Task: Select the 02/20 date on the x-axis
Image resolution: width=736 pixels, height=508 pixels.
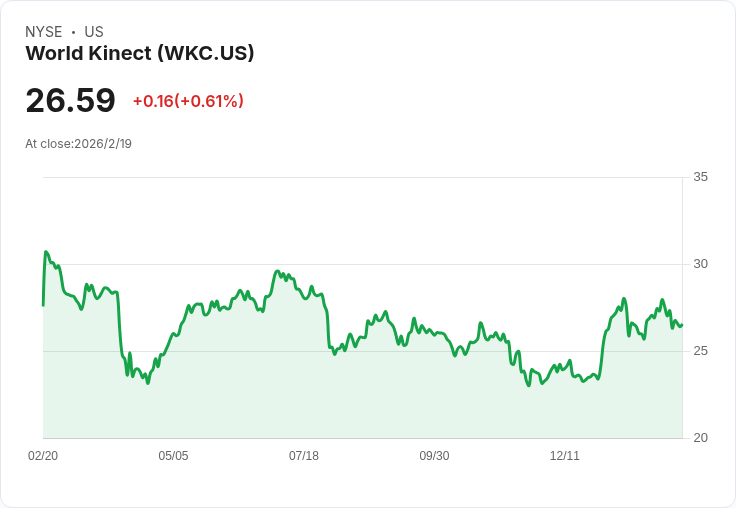Action: tap(43, 456)
